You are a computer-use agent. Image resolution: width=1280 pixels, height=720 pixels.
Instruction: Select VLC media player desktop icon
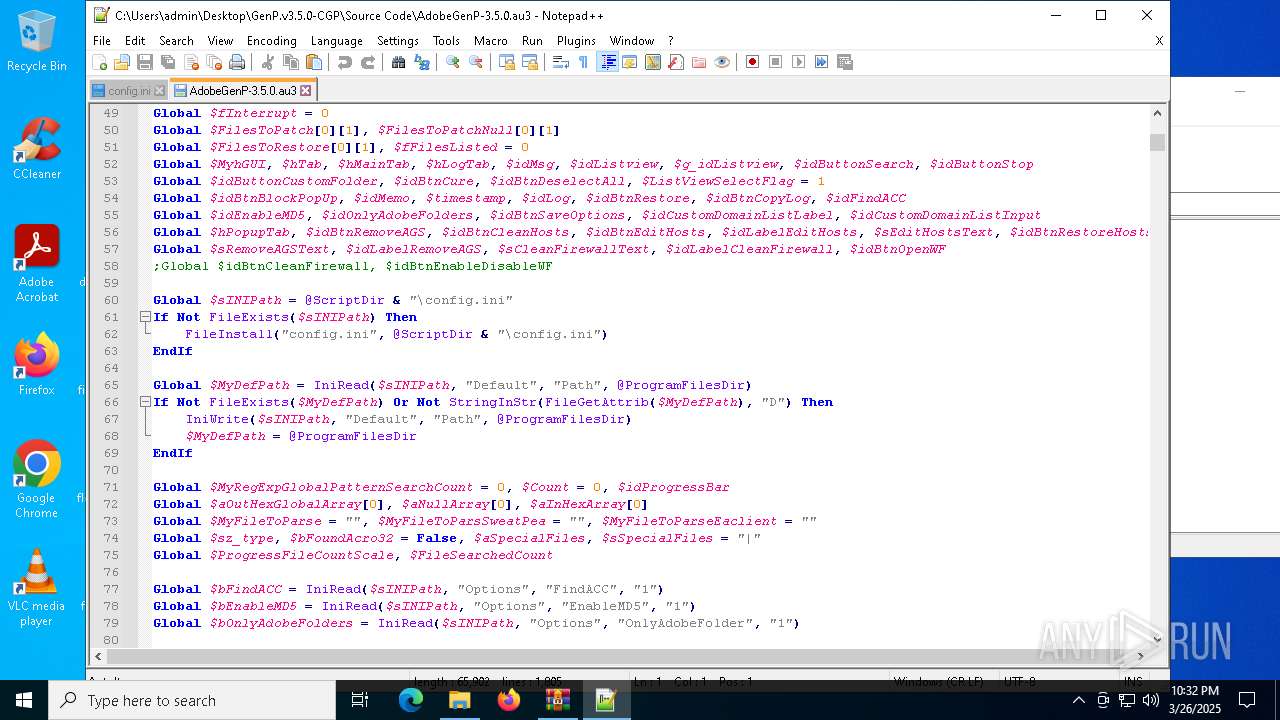point(36,588)
